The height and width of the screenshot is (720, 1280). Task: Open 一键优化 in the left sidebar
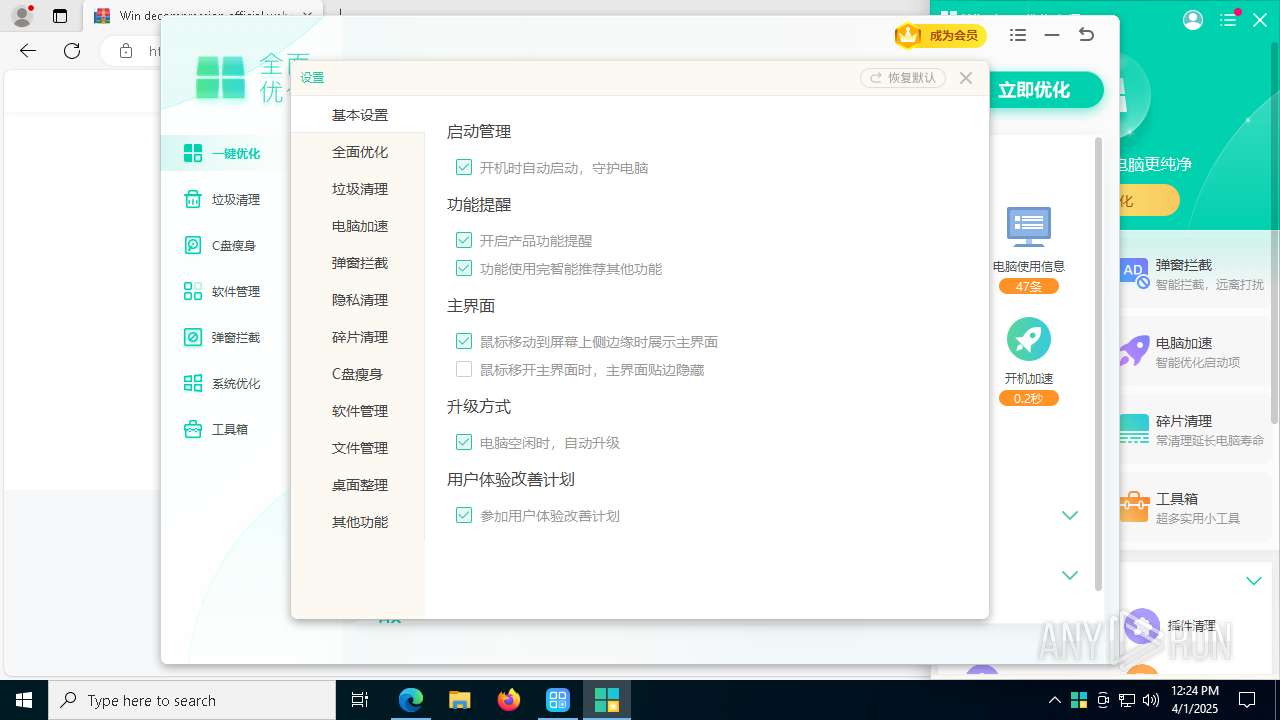(x=222, y=153)
